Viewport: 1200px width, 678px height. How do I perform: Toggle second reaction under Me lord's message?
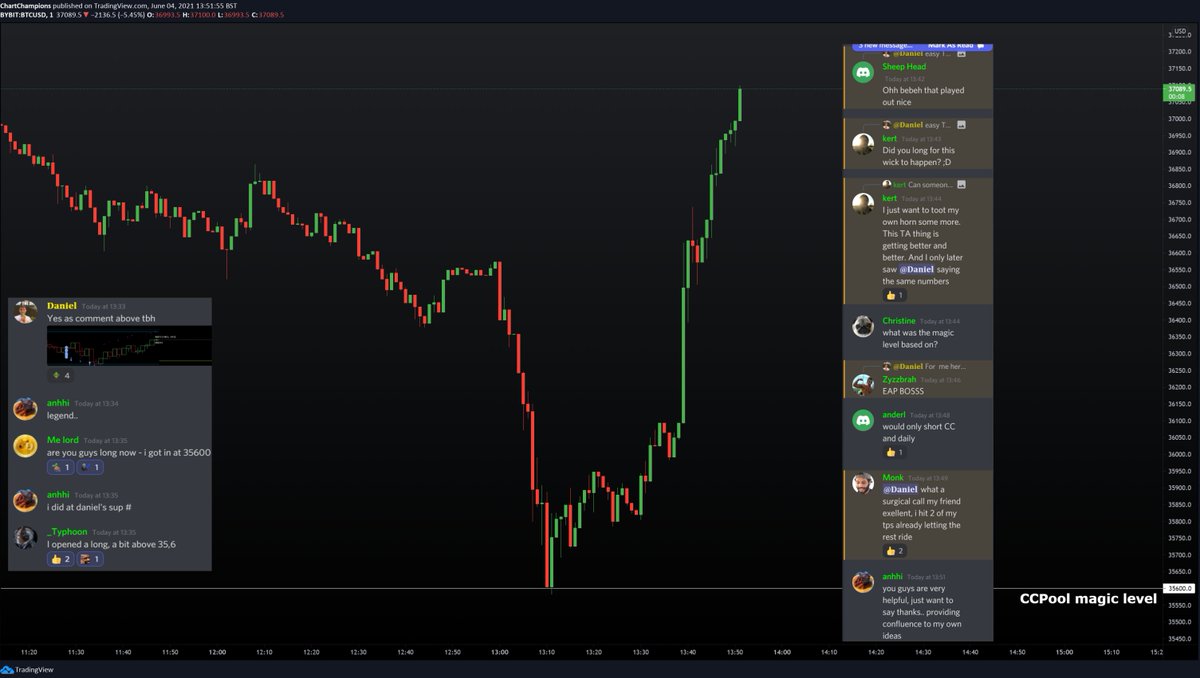[x=90, y=467]
